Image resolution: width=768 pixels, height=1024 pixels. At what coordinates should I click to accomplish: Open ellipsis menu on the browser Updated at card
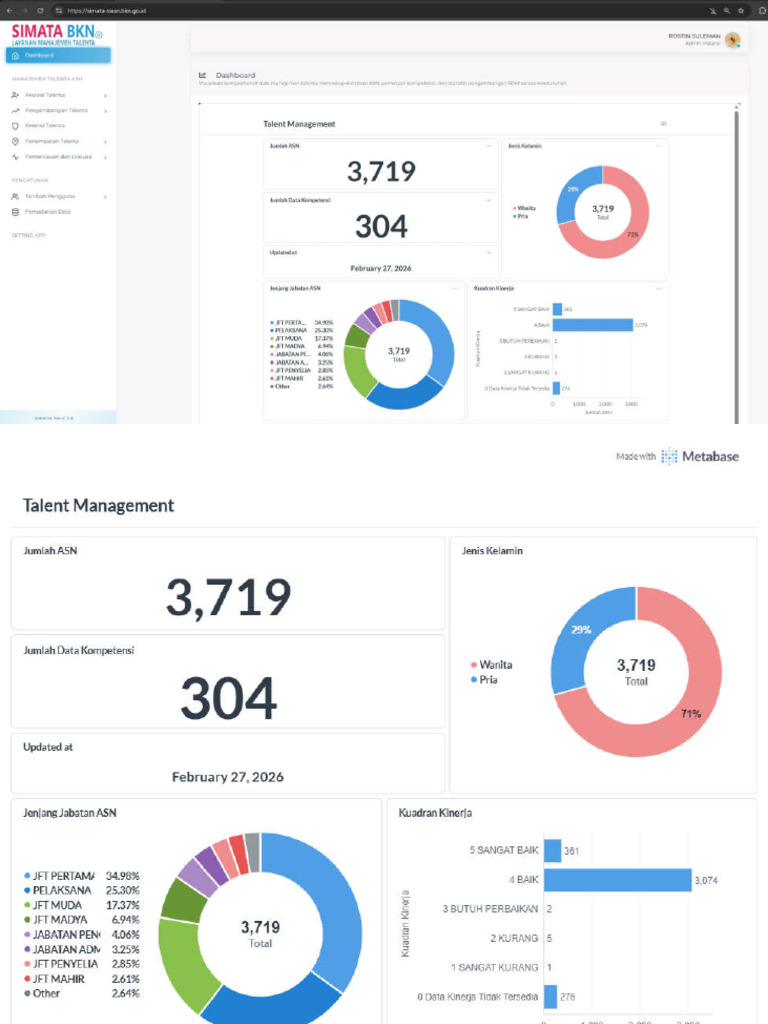[x=488, y=252]
